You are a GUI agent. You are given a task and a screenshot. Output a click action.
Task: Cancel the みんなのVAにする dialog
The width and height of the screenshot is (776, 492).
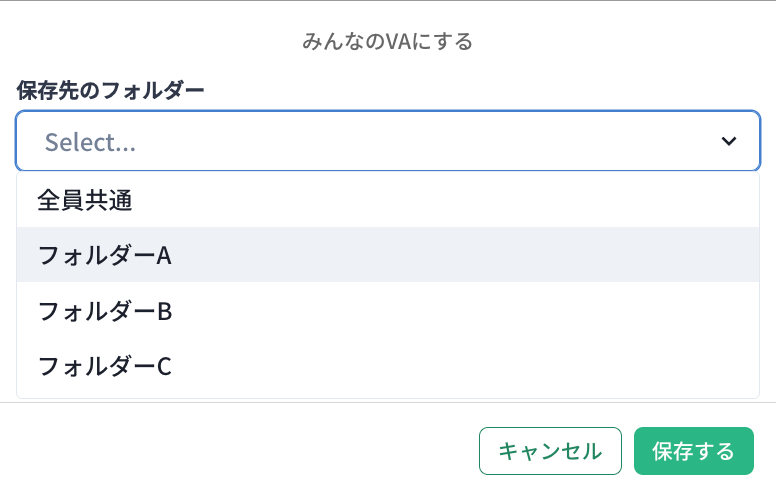click(x=550, y=451)
